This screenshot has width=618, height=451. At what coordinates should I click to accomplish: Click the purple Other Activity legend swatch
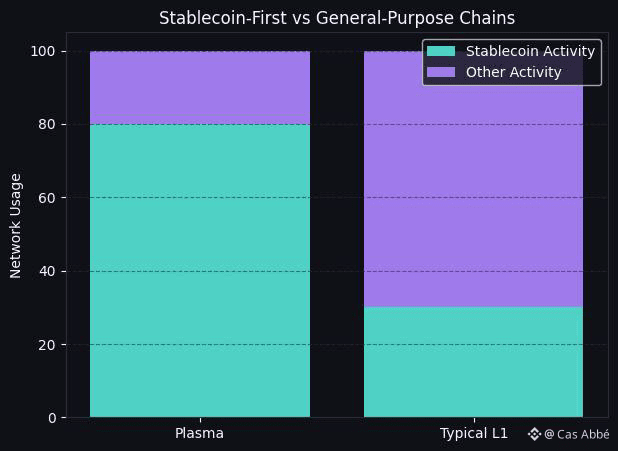pyautogui.click(x=440, y=72)
